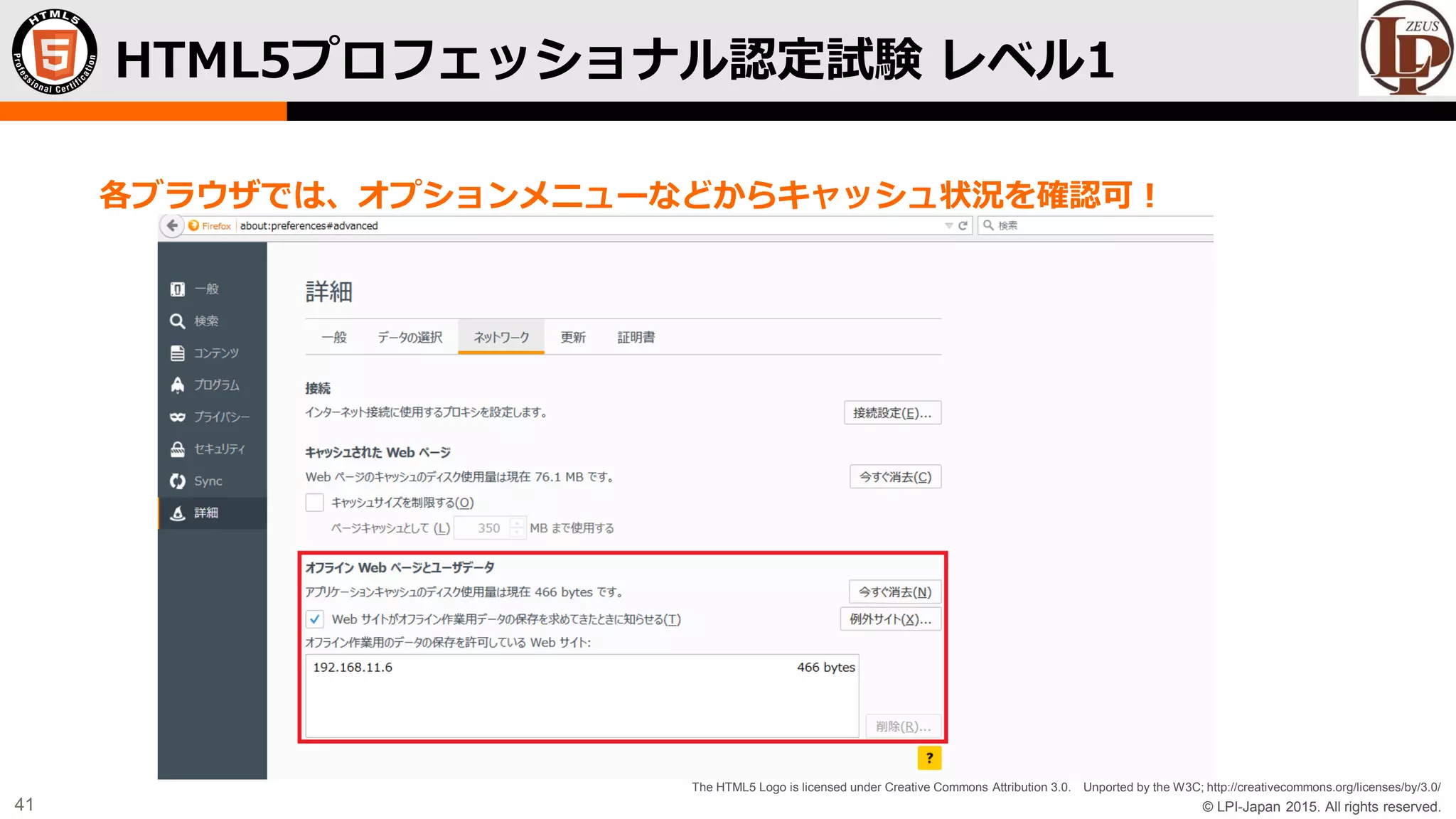Select the セキュリティ lock sidebar icon

(178, 449)
